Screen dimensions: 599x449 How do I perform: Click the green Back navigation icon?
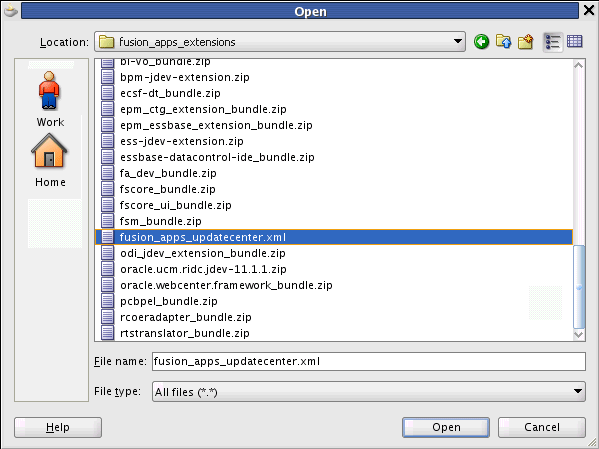pyautogui.click(x=481, y=41)
